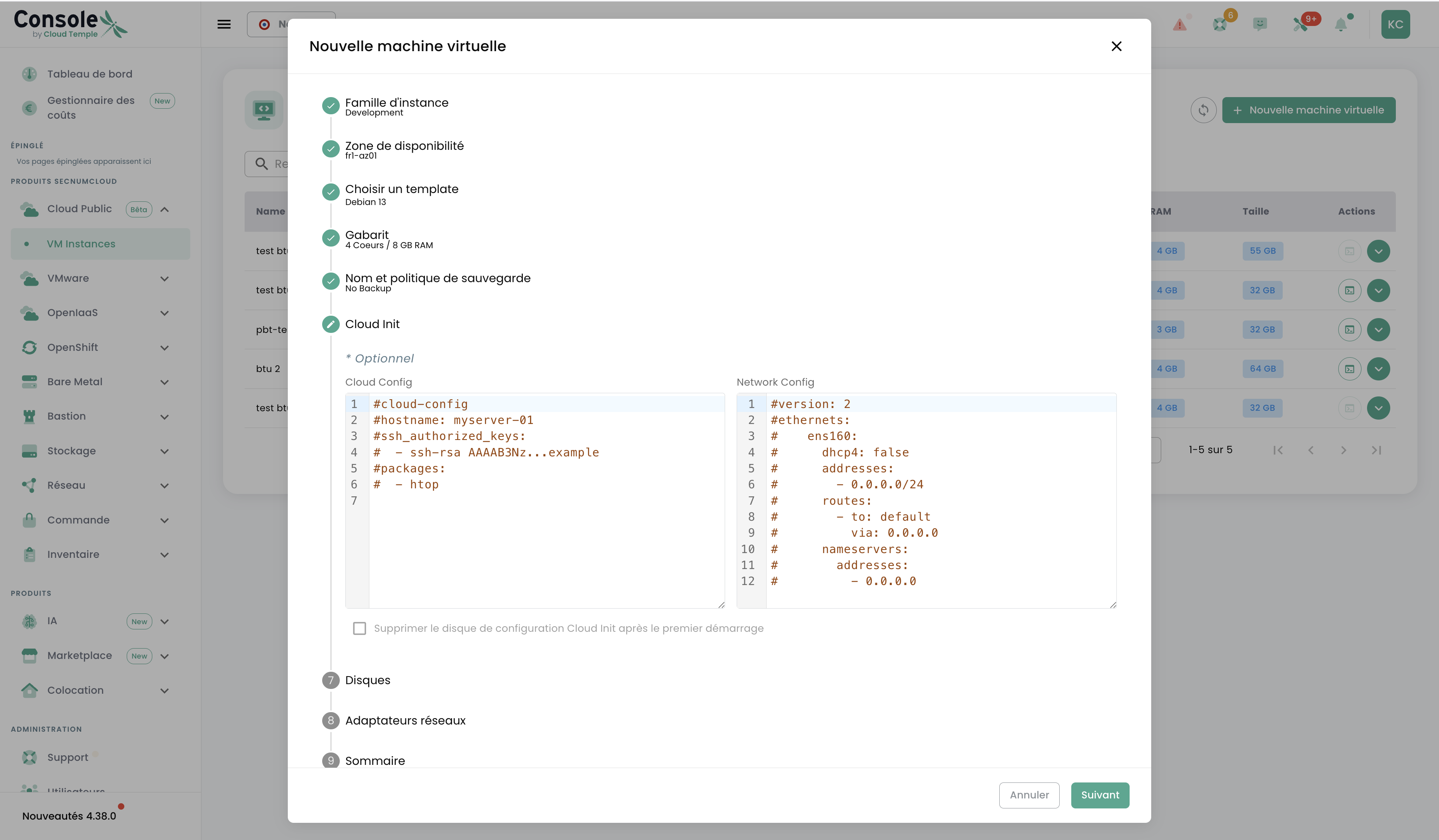Click inside the Network Config editor
Image resolution: width=1439 pixels, height=840 pixels.
pos(926,500)
